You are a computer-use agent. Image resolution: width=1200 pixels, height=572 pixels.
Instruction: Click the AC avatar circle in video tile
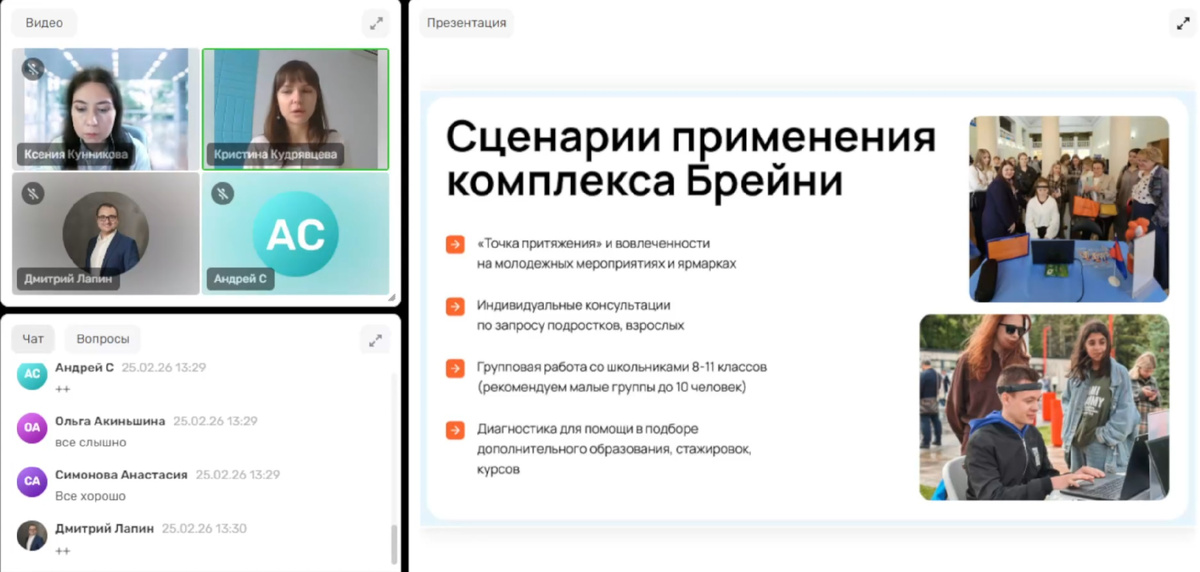295,234
